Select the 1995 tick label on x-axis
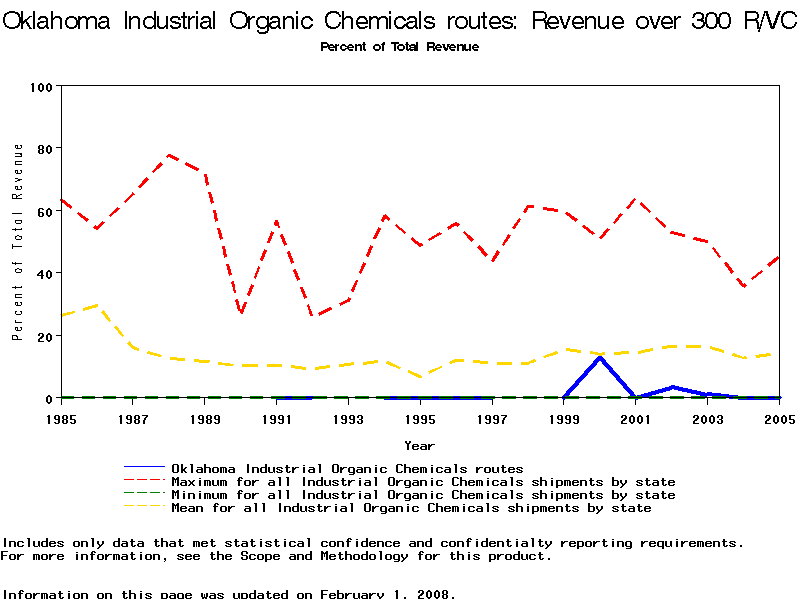 (x=420, y=419)
